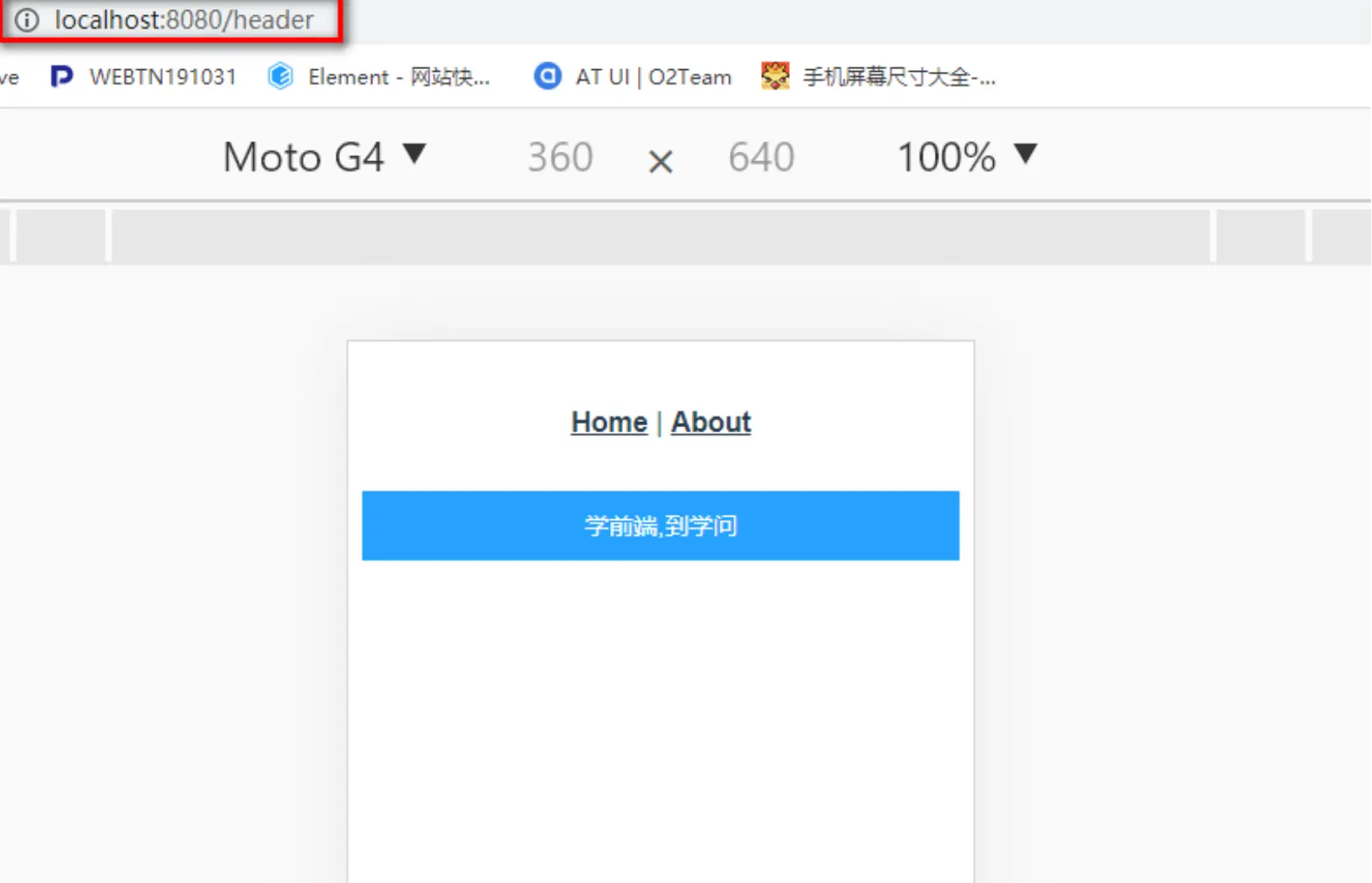Click the site information icon in address bar
The image size is (1372, 883).
tap(27, 19)
